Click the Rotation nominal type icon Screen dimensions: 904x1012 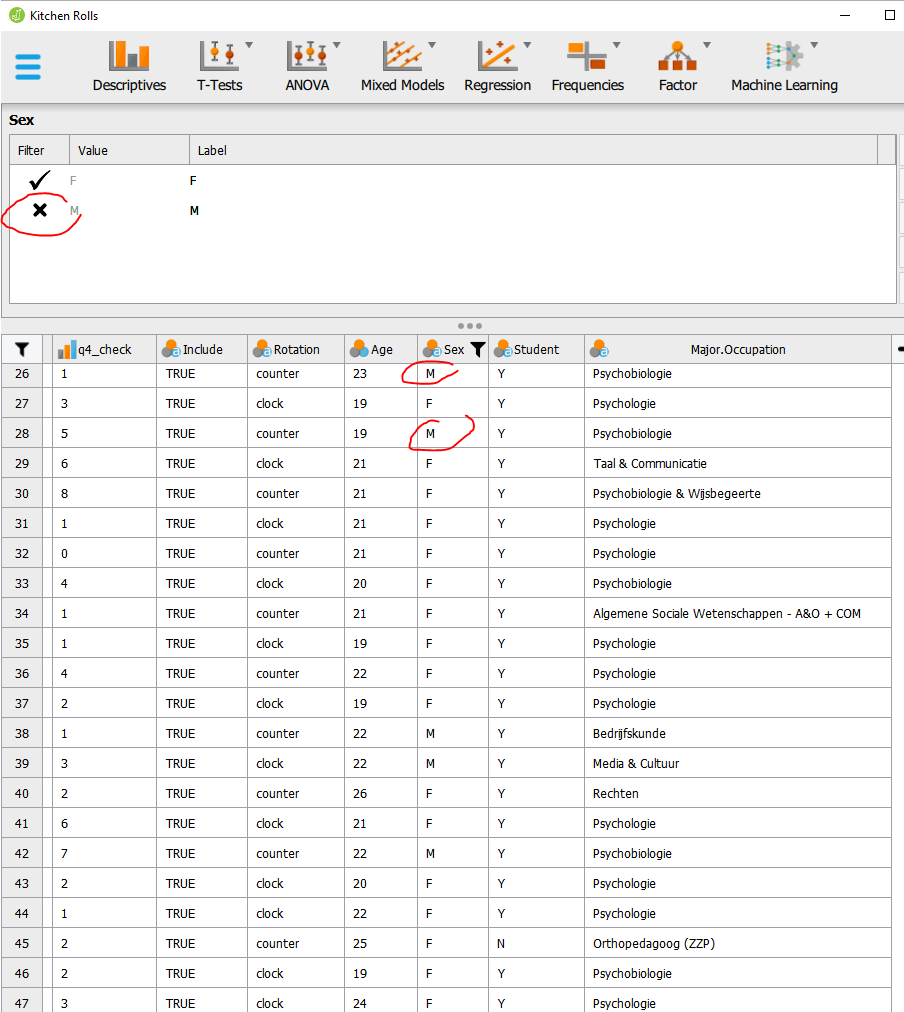pyautogui.click(x=262, y=349)
